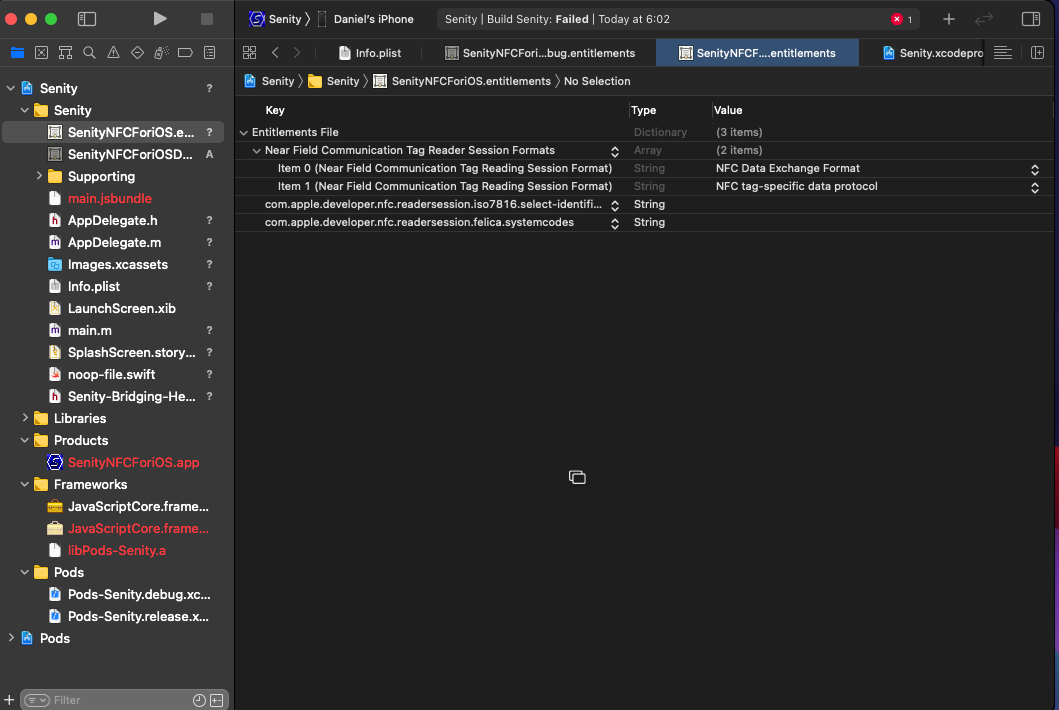Select AppDelegate.m in the file navigator
The width and height of the screenshot is (1059, 710).
(x=114, y=242)
